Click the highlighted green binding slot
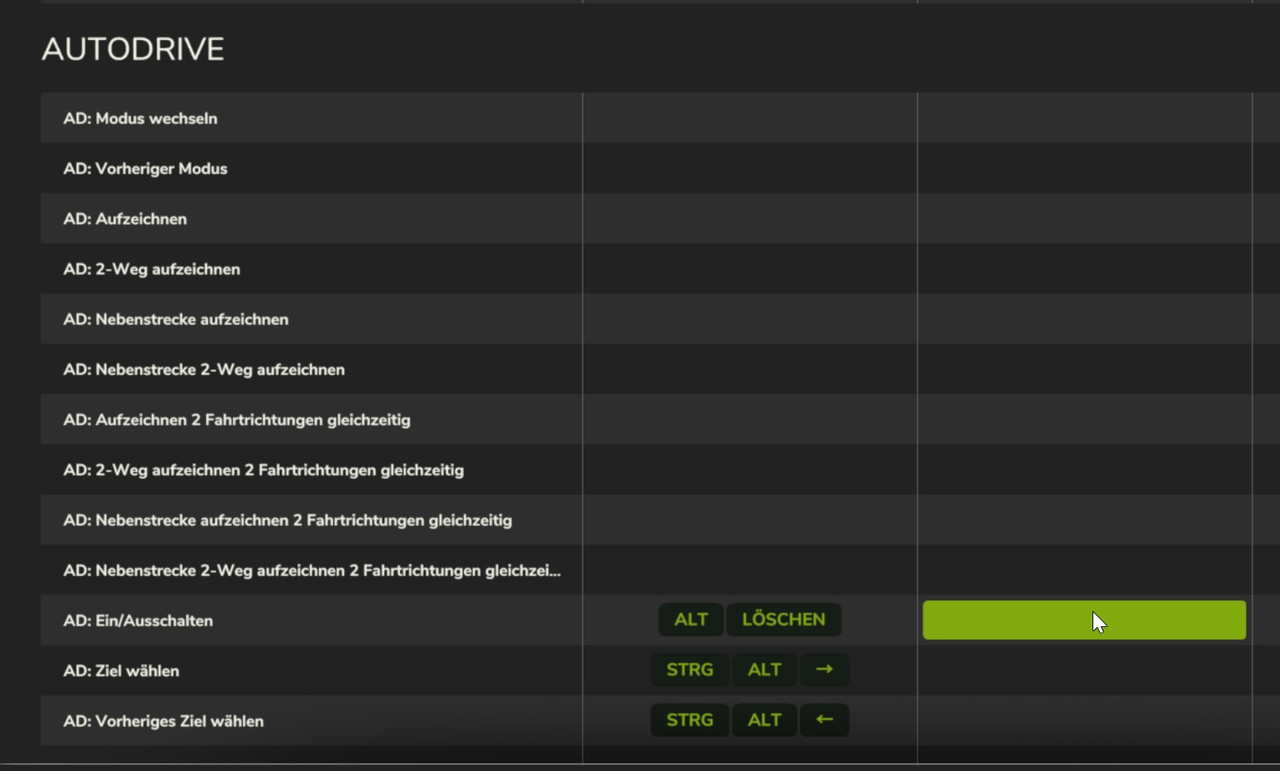The width and height of the screenshot is (1280, 771). click(x=1084, y=620)
